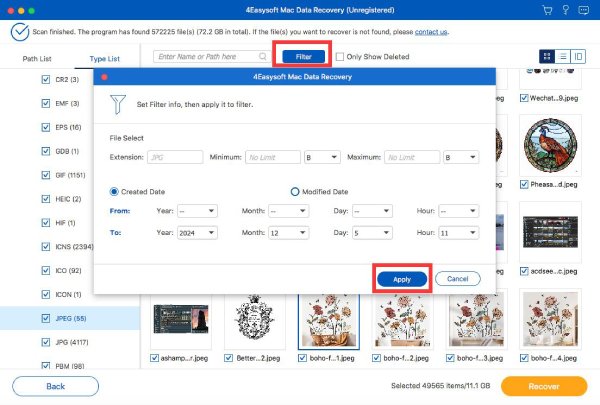Click the search magnifier icon
Screen dimensions: 600x405
pyautogui.click(x=263, y=57)
